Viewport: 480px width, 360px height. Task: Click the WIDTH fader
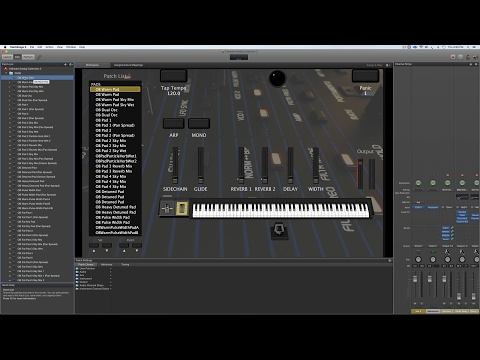tap(315, 165)
